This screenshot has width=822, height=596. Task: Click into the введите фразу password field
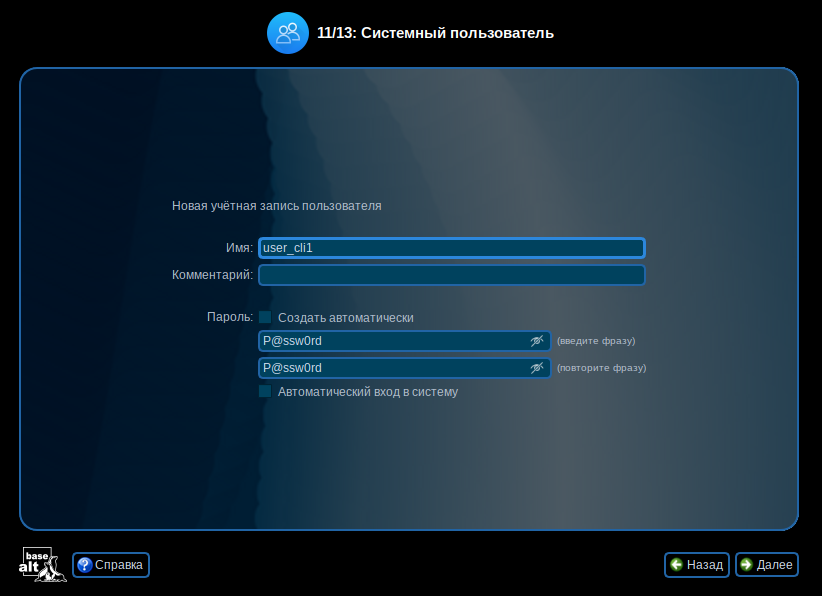[390, 341]
